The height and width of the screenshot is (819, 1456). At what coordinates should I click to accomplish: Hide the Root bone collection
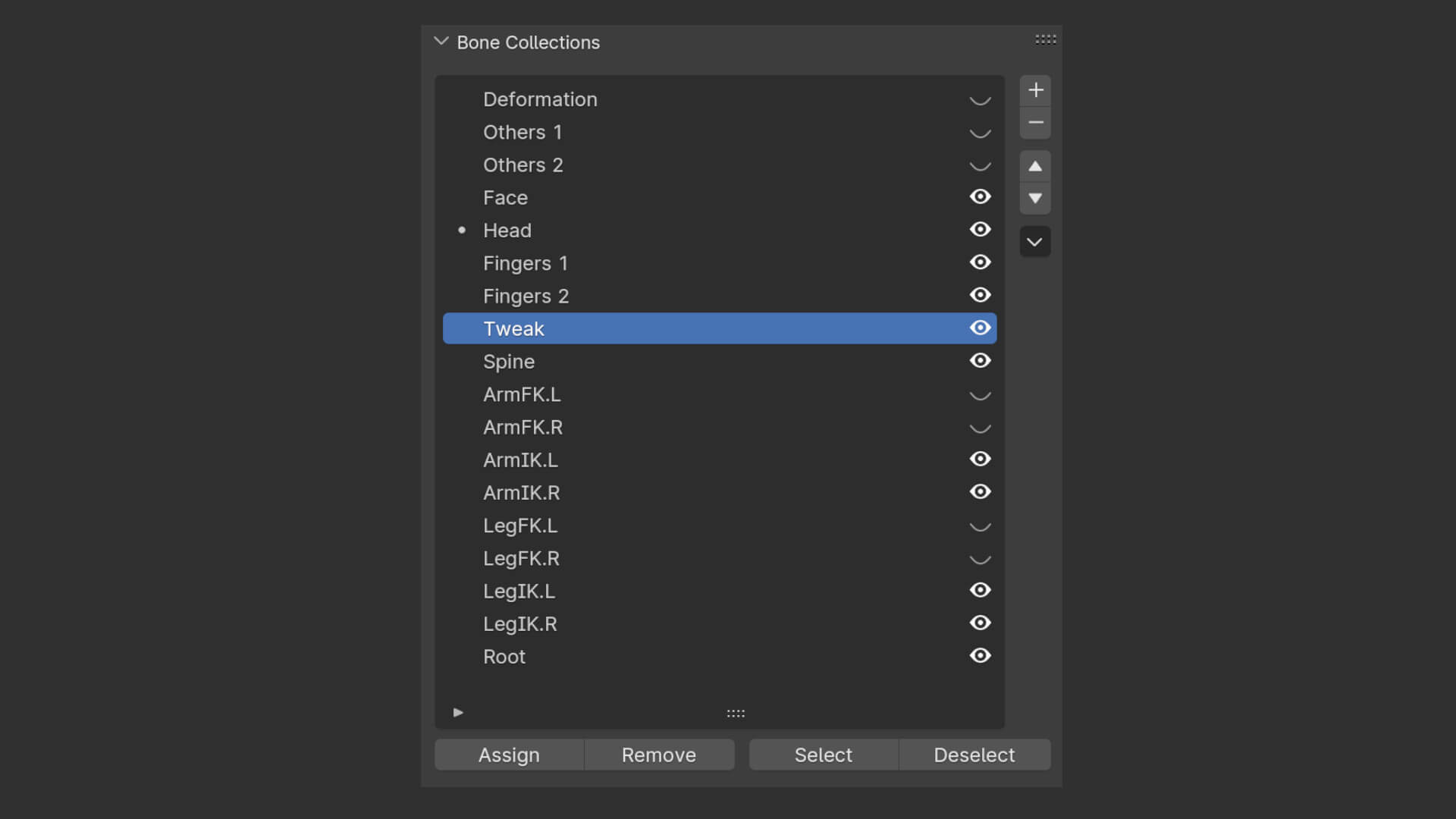coord(980,656)
